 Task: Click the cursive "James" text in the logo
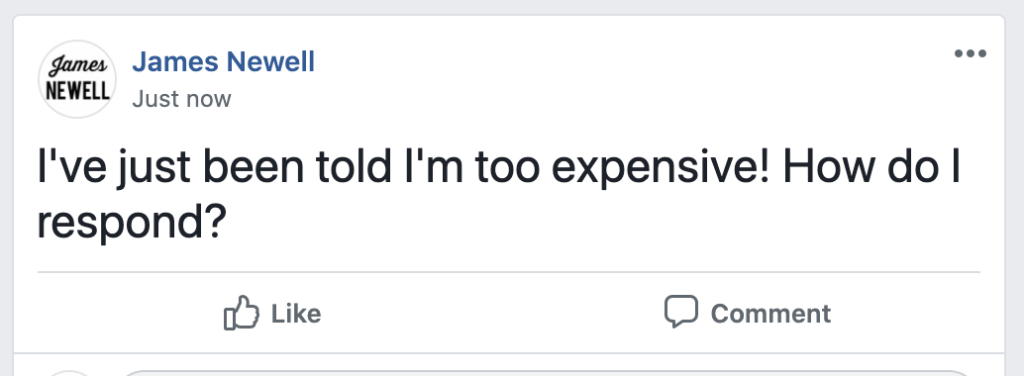tap(78, 66)
